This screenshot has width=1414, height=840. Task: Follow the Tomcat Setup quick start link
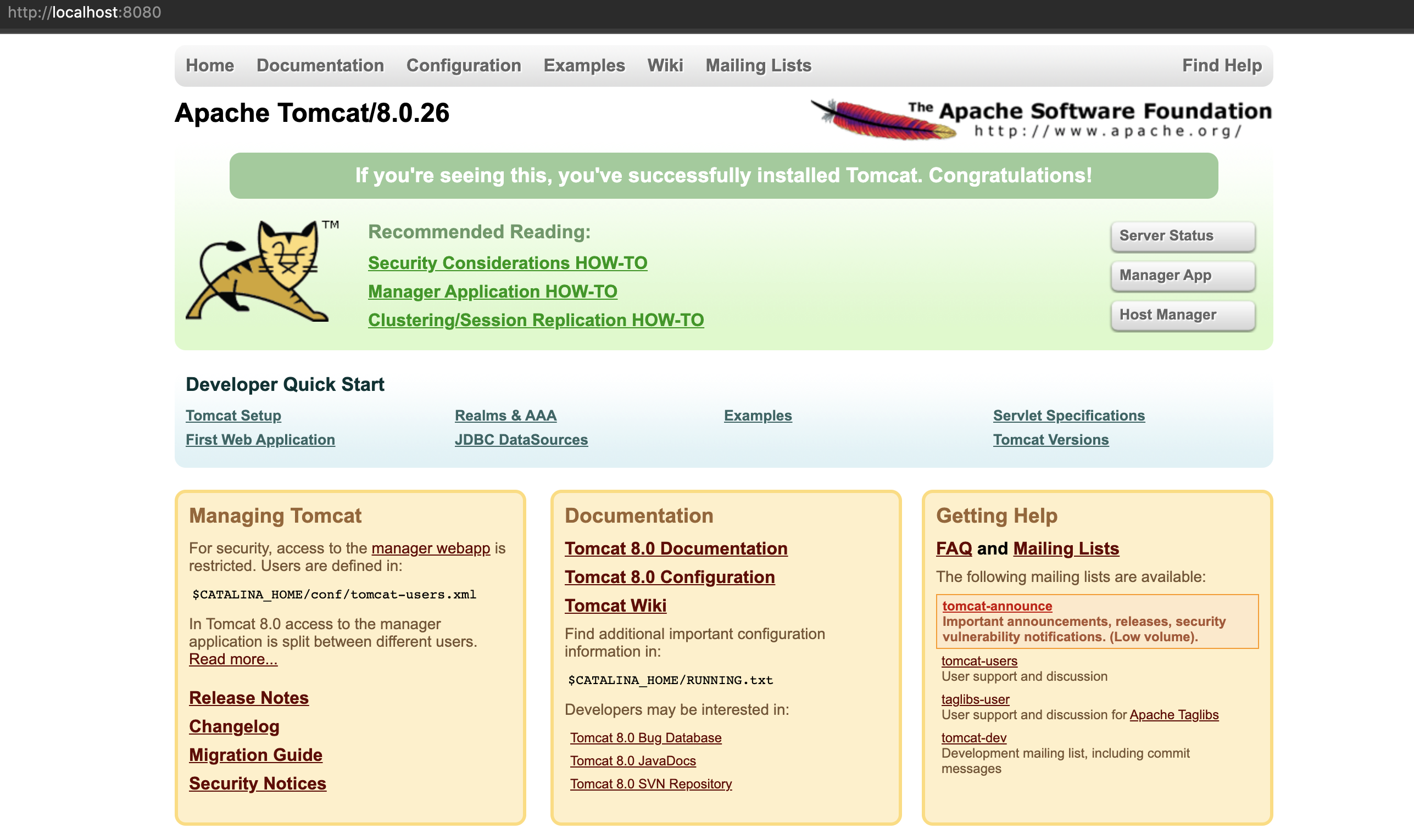[233, 416]
